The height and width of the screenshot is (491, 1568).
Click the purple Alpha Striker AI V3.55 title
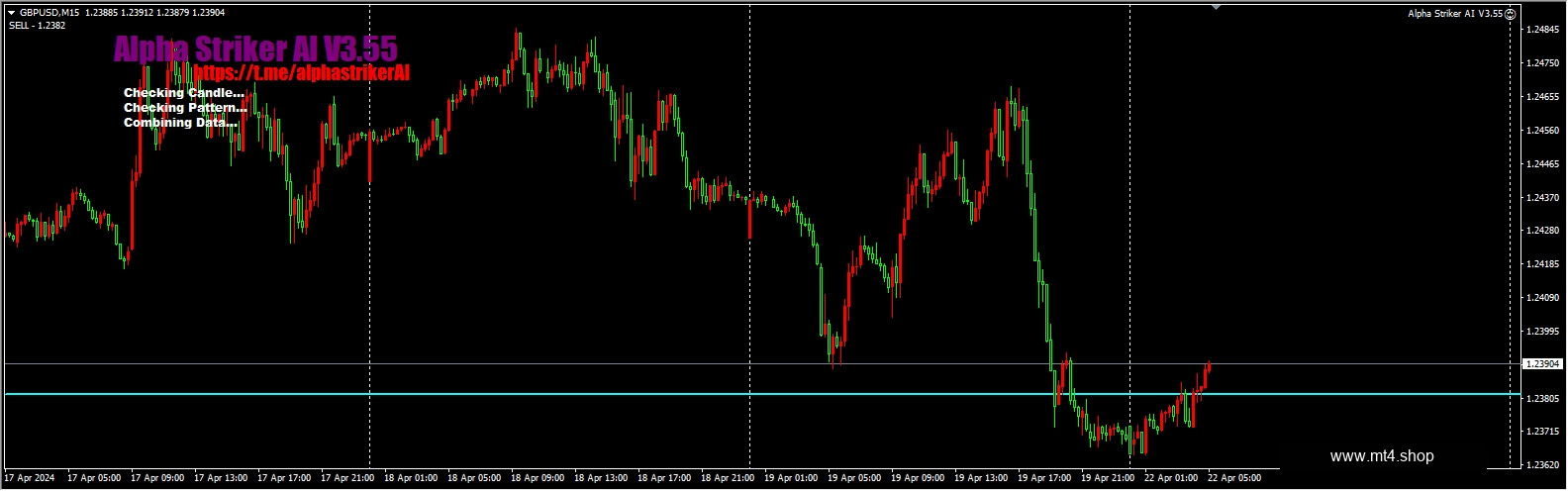click(x=255, y=49)
